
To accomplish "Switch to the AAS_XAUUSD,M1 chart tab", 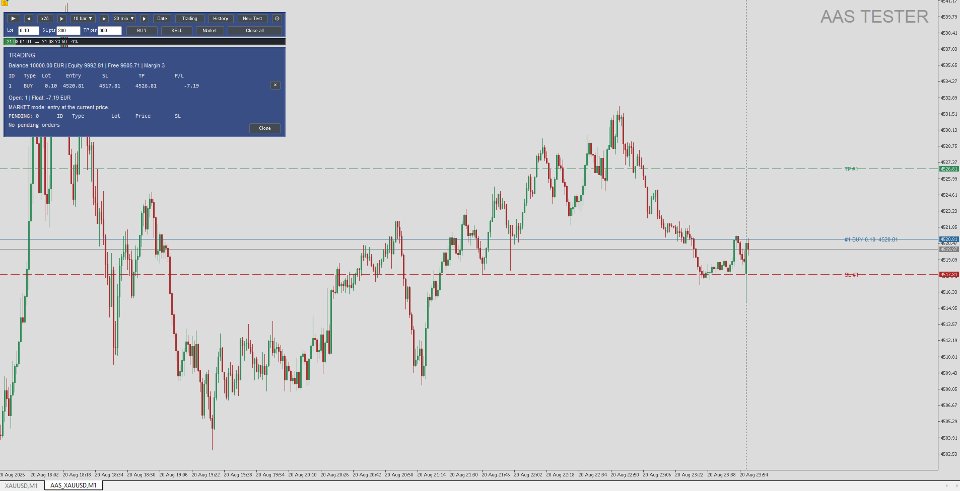I will tap(73, 485).
